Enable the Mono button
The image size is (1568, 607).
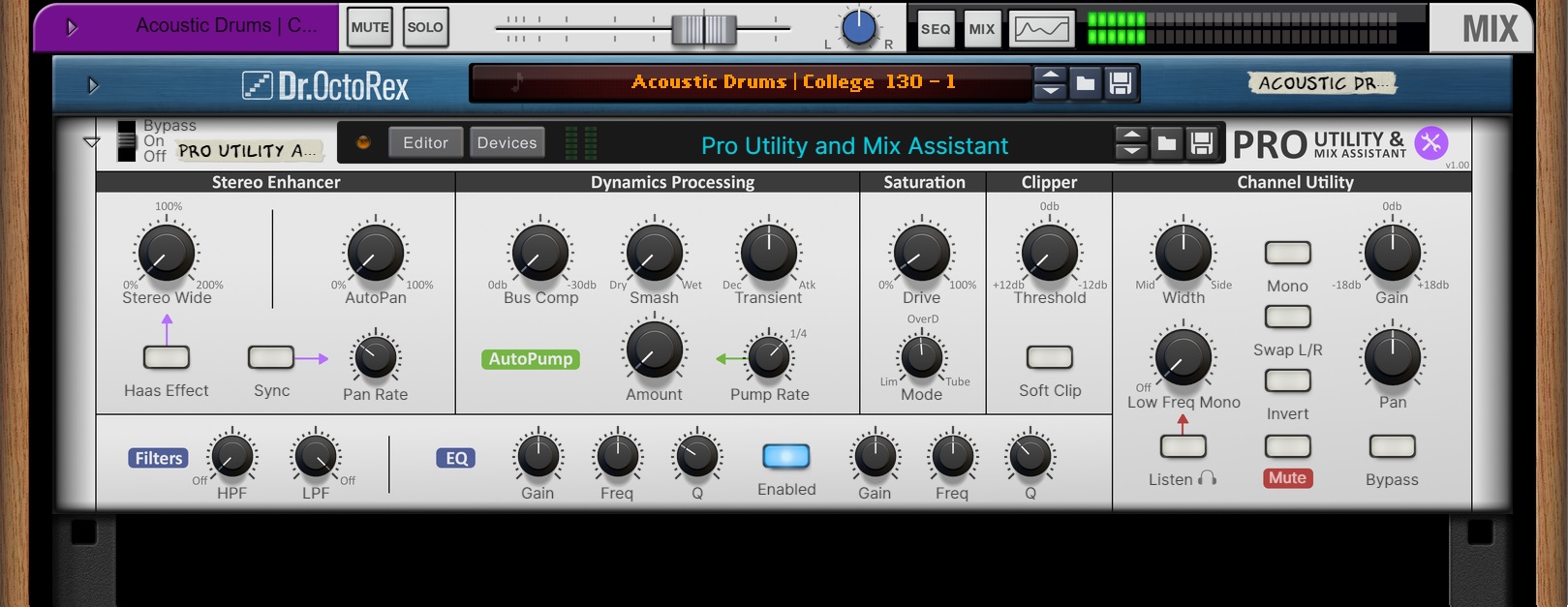pos(1288,253)
